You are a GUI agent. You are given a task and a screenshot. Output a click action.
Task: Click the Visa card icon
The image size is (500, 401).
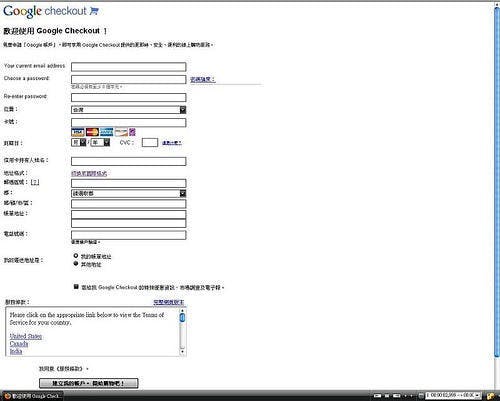click(x=78, y=132)
